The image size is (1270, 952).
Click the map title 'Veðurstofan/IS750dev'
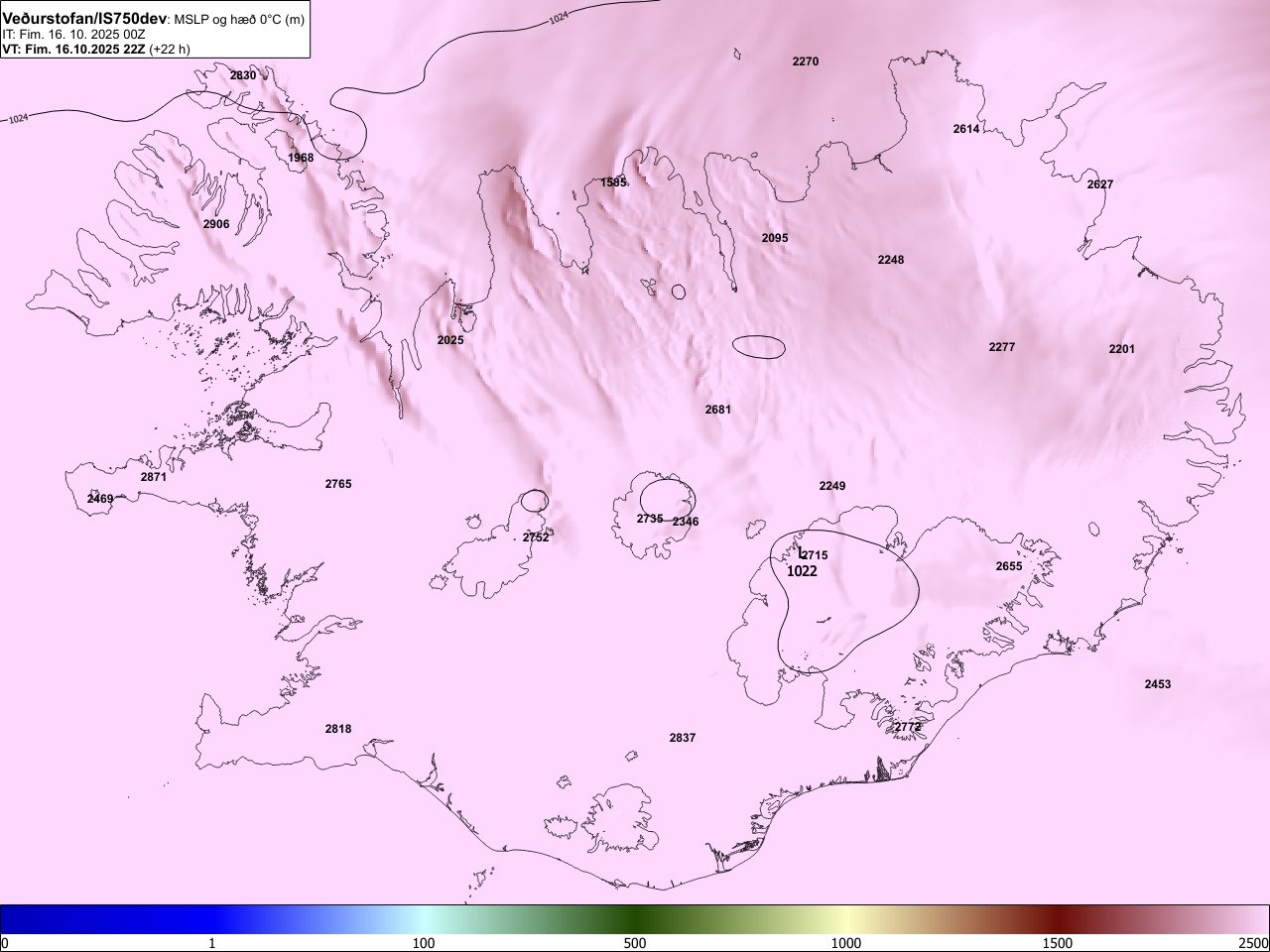[85, 19]
